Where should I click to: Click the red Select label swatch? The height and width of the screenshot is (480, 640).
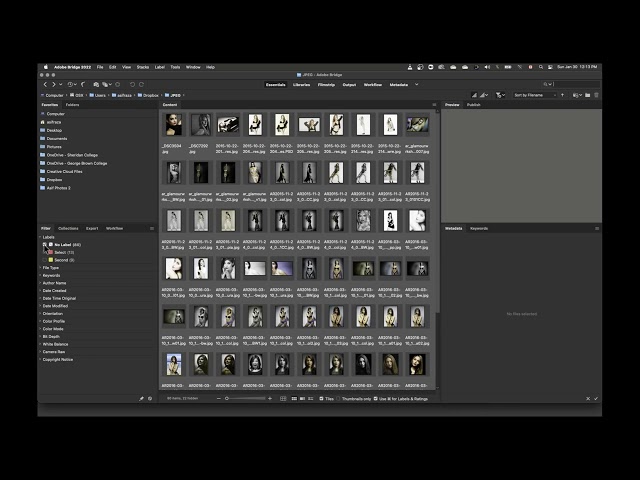tap(51, 252)
